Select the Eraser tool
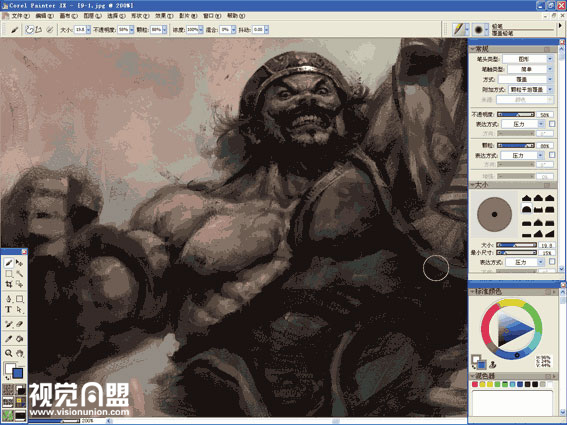Screen dimensions: 567x425 tap(20, 324)
